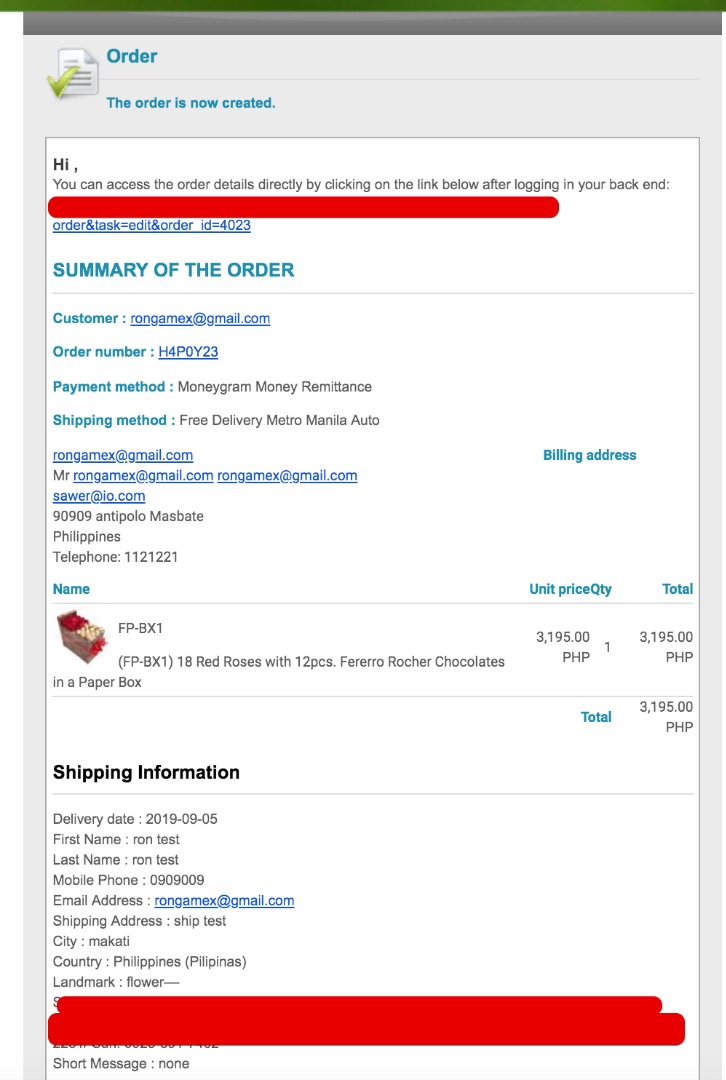Click the first email link after Mr
726x1080 pixels.
(143, 476)
